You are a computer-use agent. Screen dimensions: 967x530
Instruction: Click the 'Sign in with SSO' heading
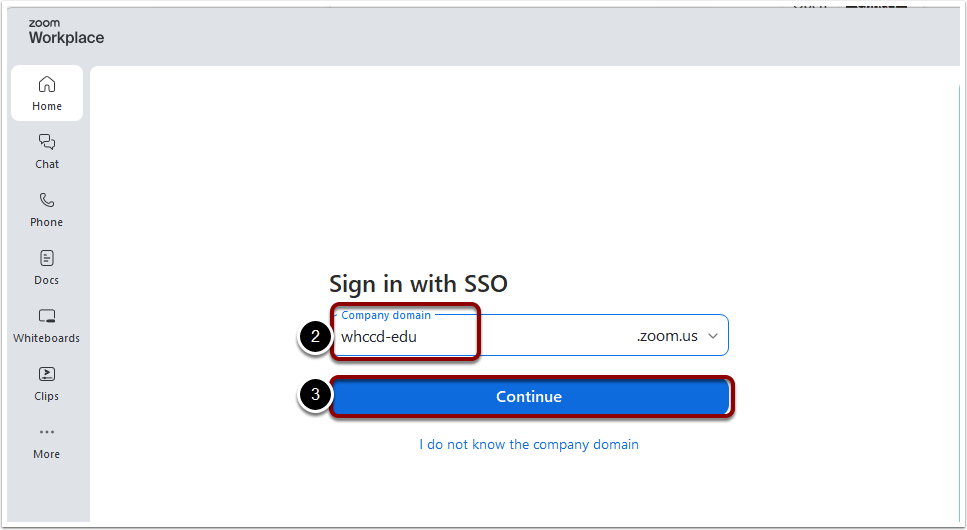[418, 284]
